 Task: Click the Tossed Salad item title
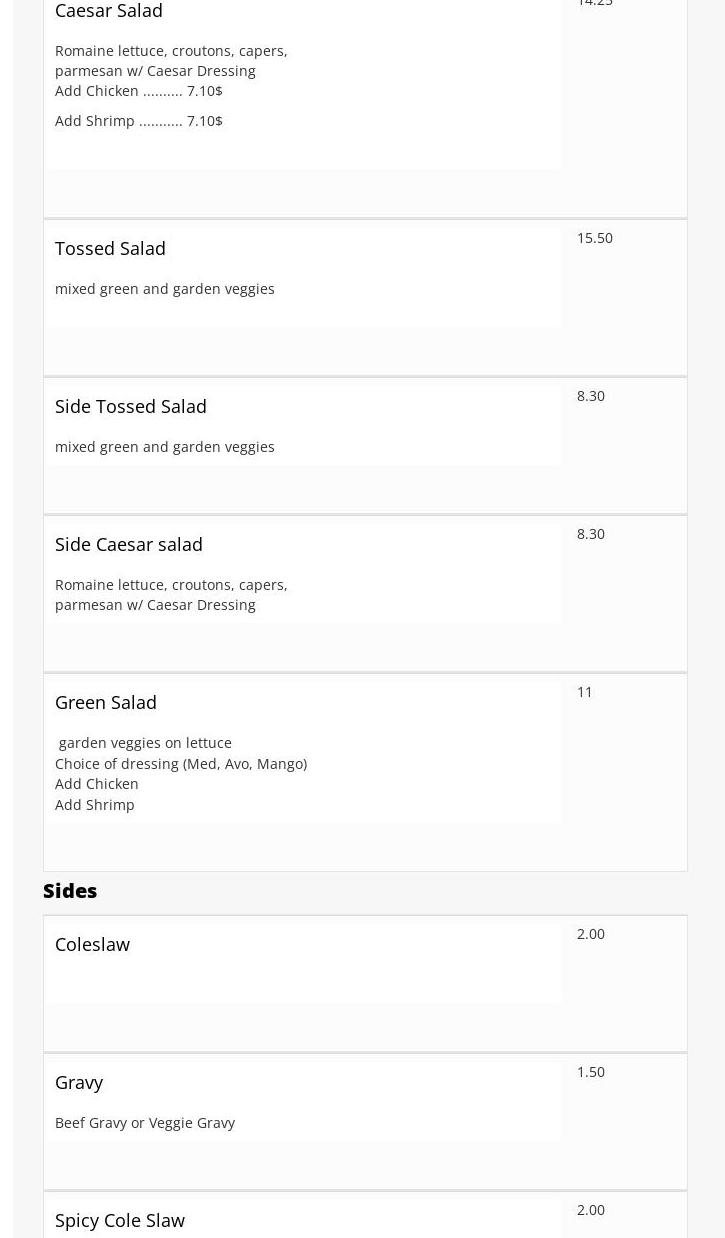(x=110, y=248)
